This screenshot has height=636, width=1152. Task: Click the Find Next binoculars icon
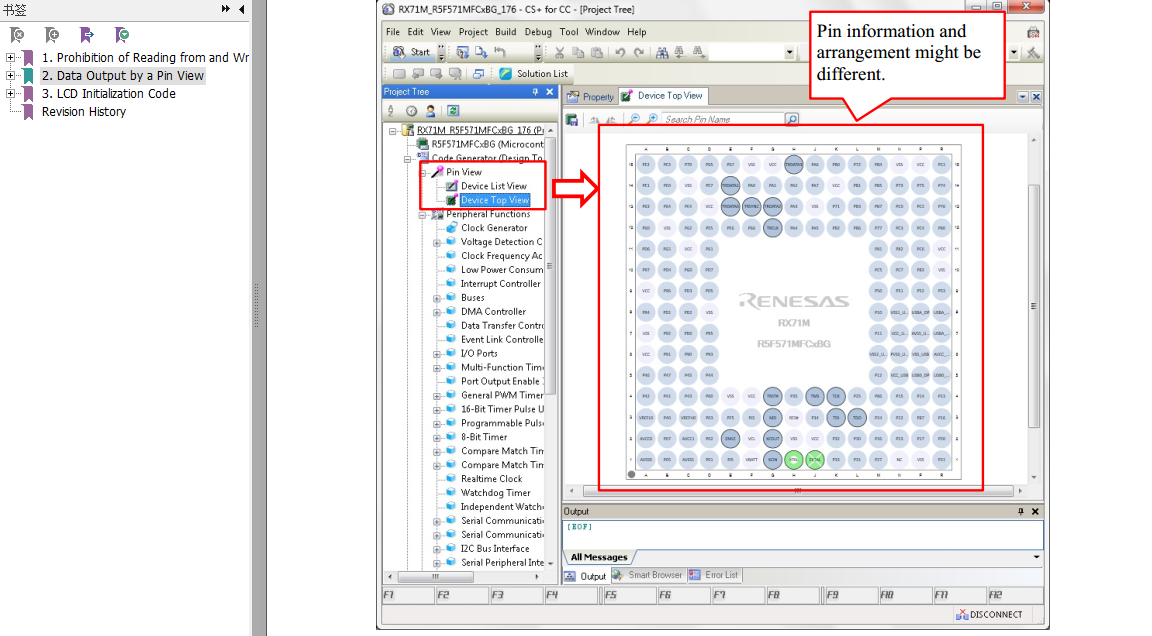pyautogui.click(x=699, y=52)
